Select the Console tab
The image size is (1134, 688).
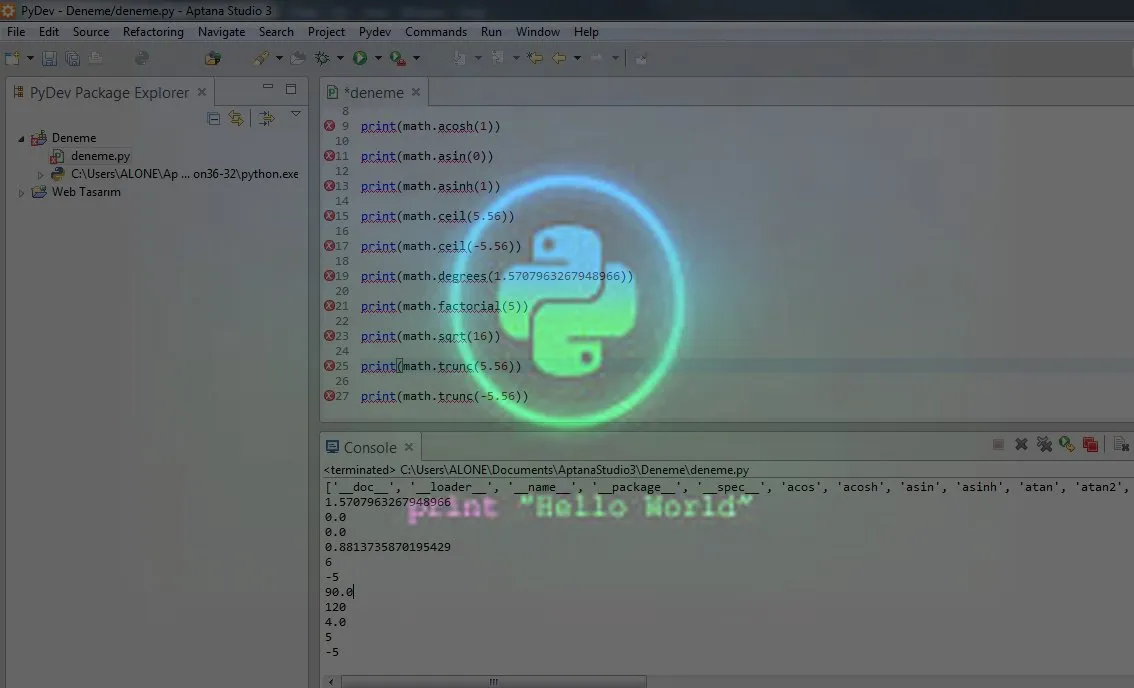point(370,447)
